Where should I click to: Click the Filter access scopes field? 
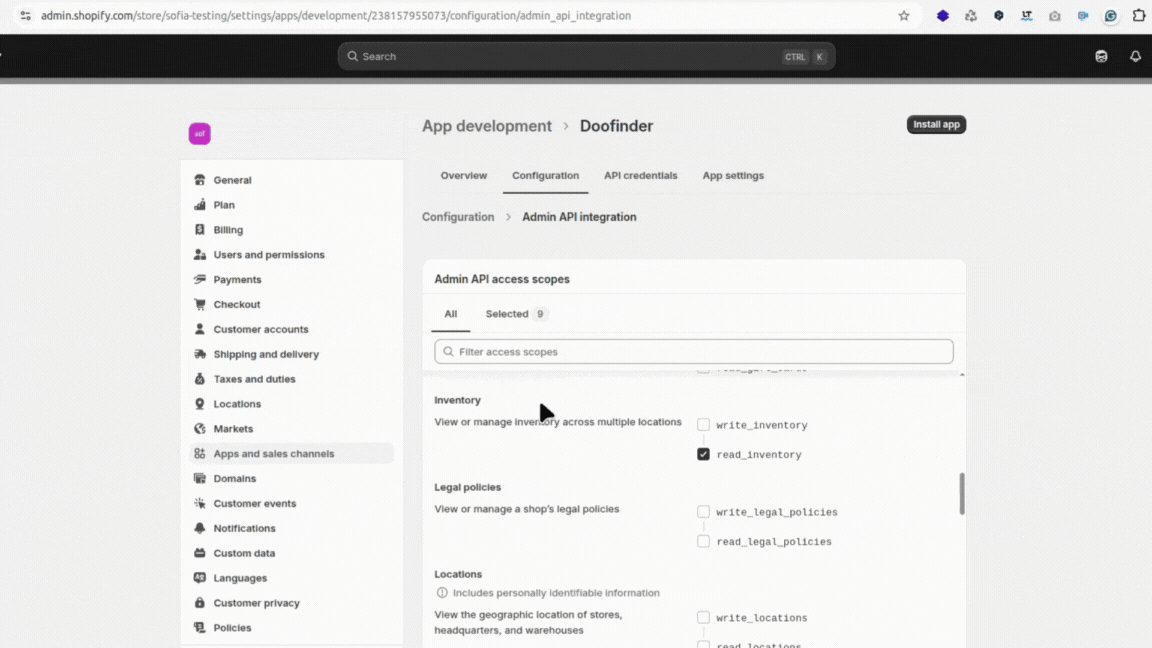coord(694,352)
